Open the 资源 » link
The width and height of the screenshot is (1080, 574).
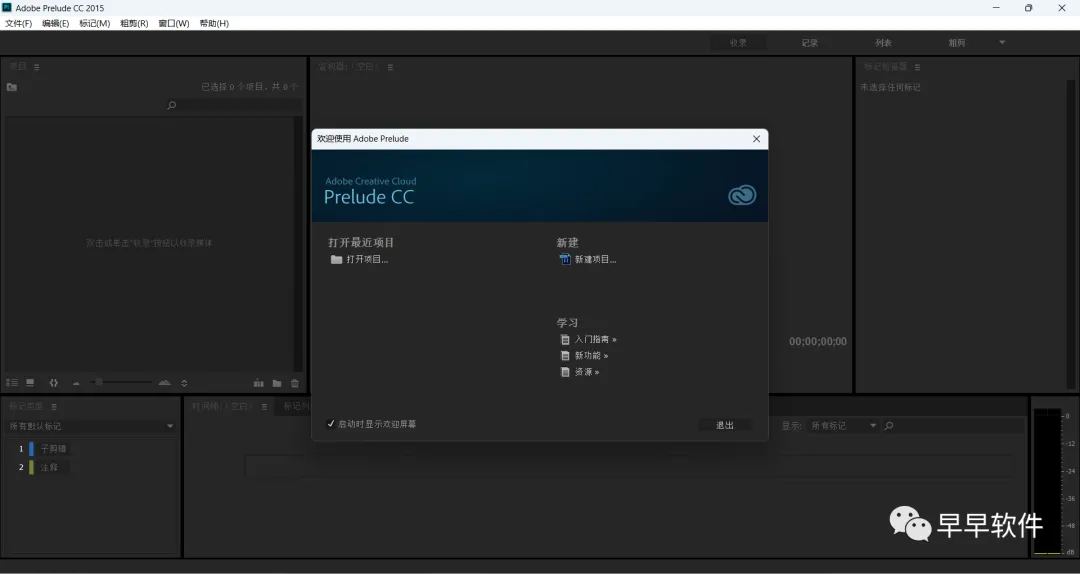pyautogui.click(x=587, y=372)
